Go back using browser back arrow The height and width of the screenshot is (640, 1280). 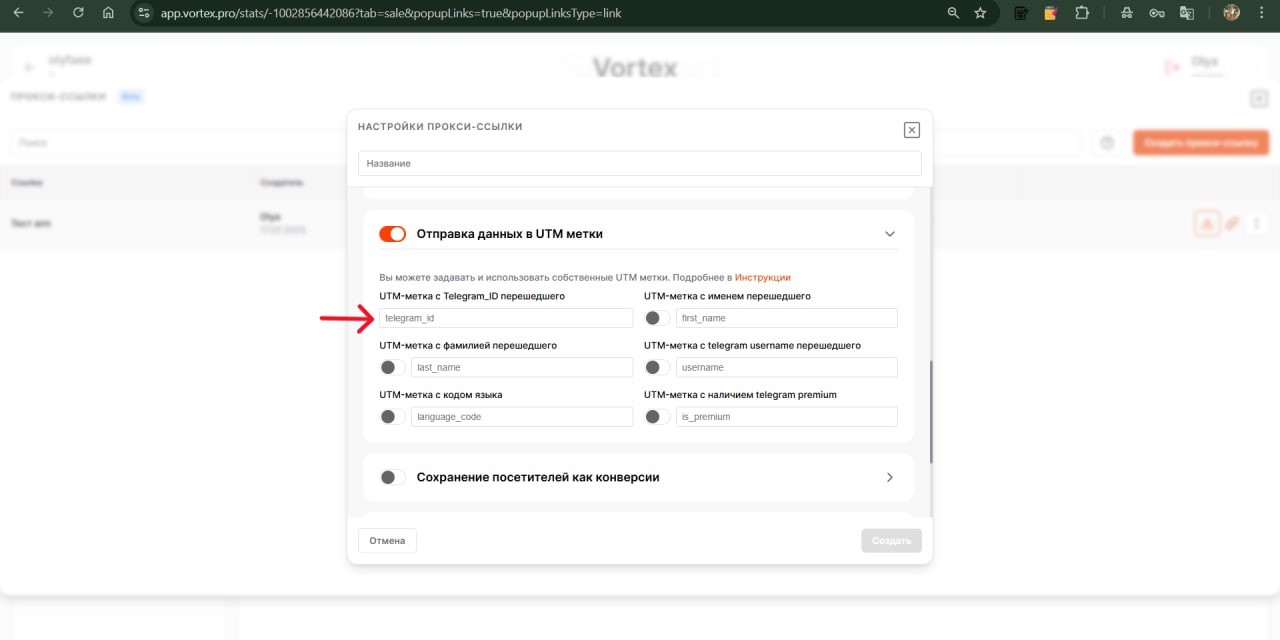point(17,13)
